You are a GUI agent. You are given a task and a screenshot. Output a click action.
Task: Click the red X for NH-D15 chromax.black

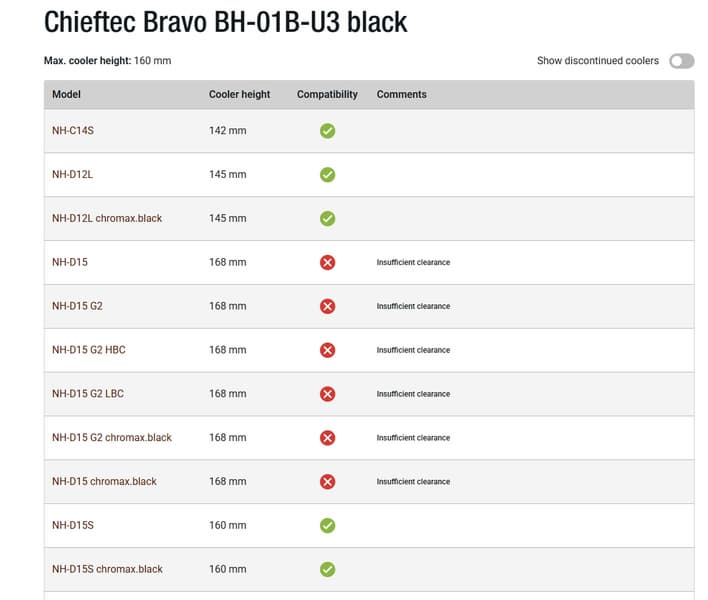click(x=327, y=482)
